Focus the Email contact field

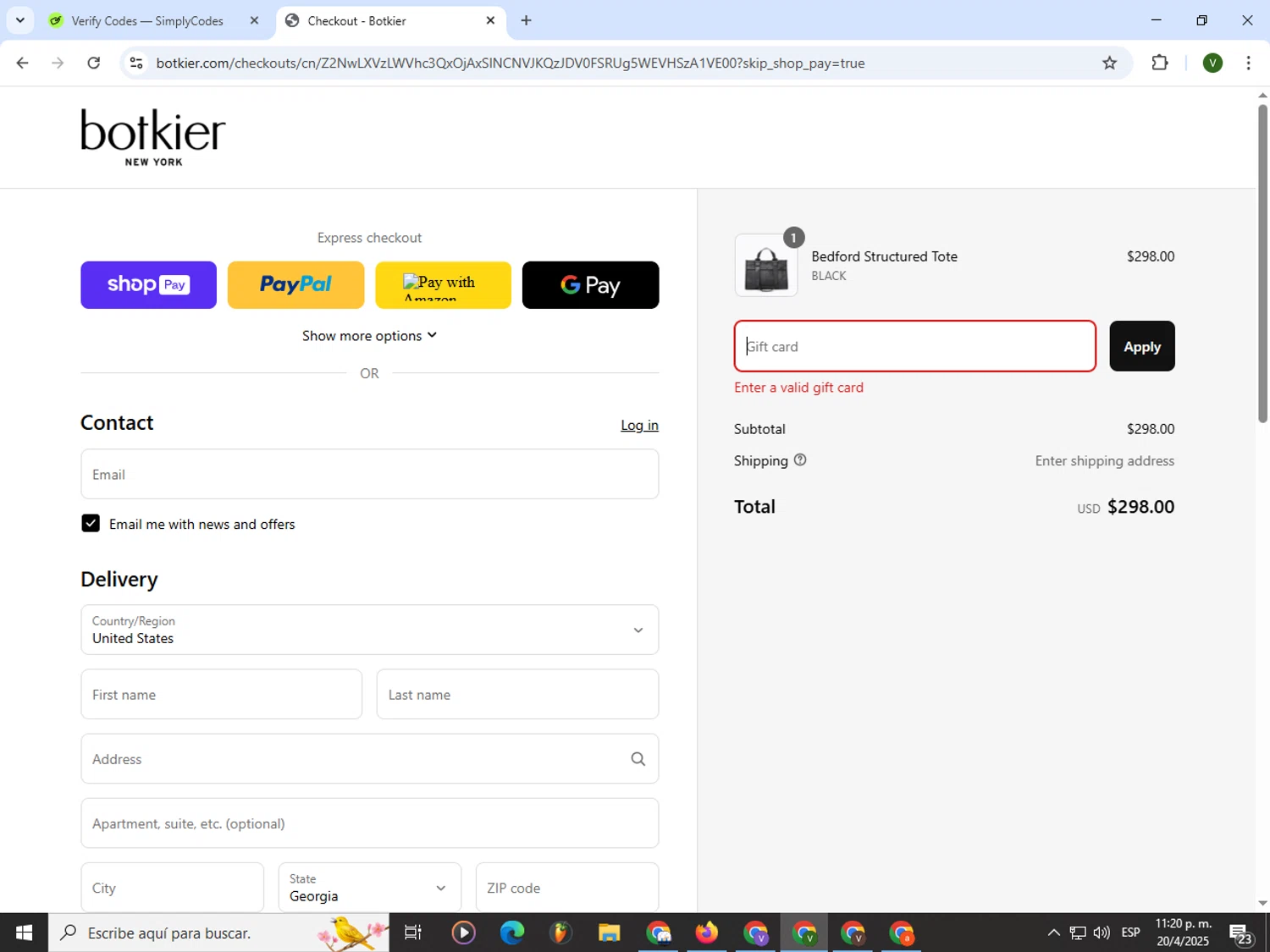tap(369, 474)
